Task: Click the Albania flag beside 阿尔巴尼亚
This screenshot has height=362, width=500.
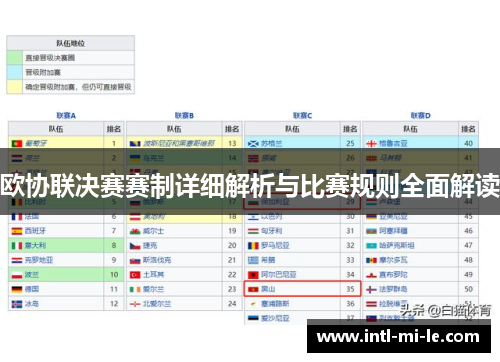Action: click(253, 275)
